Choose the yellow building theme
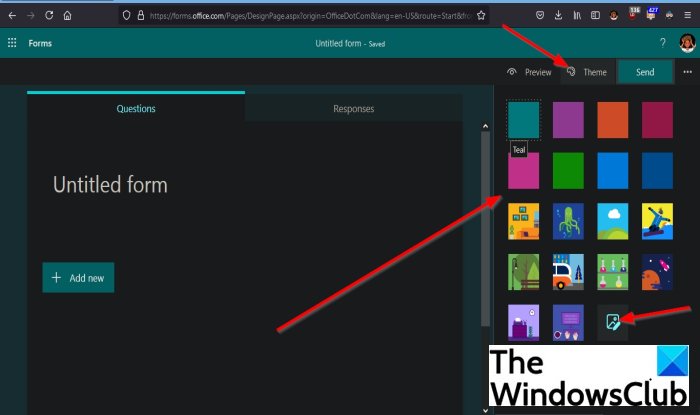 point(523,221)
